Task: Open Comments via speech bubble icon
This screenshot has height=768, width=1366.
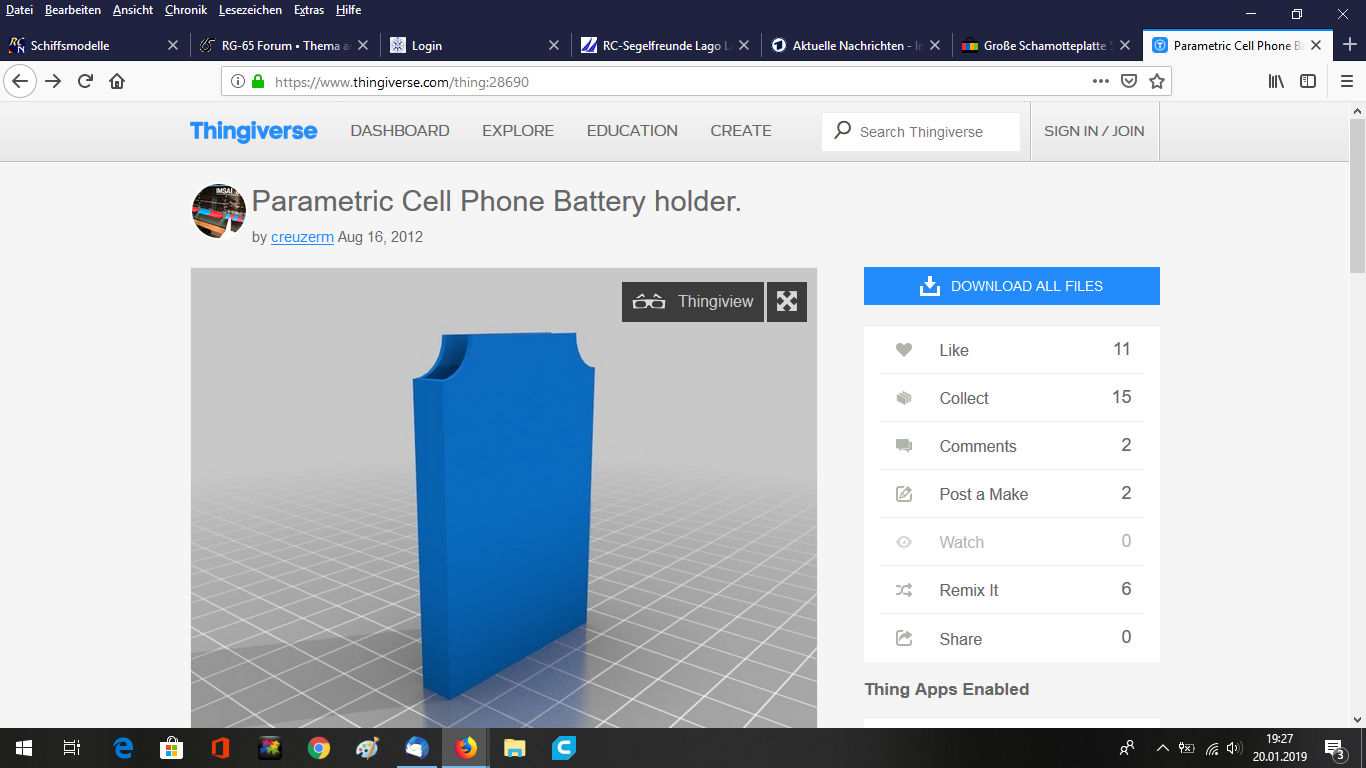Action: pos(904,446)
